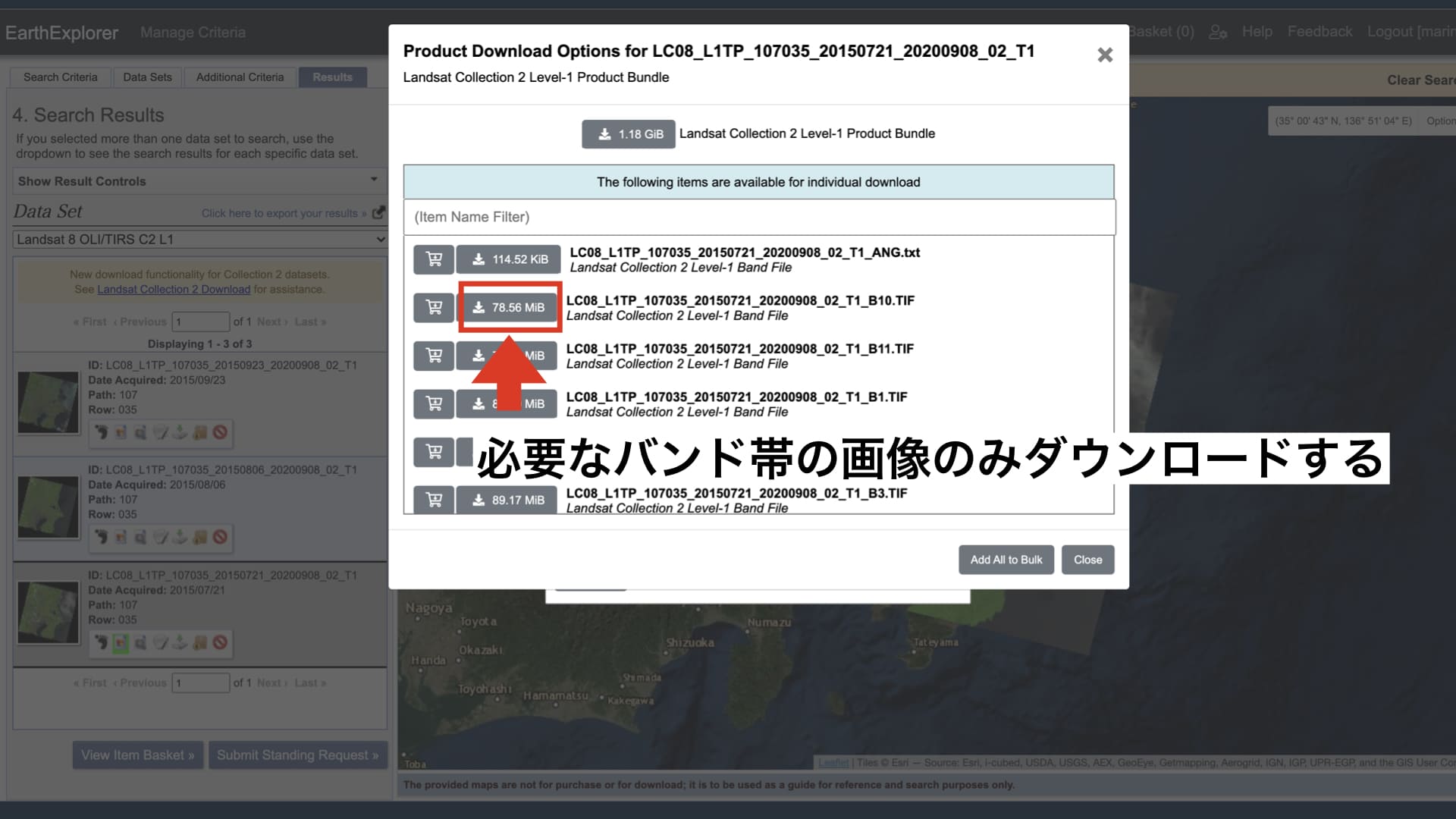Click Submit Standing Request button
1456x819 pixels.
point(298,755)
